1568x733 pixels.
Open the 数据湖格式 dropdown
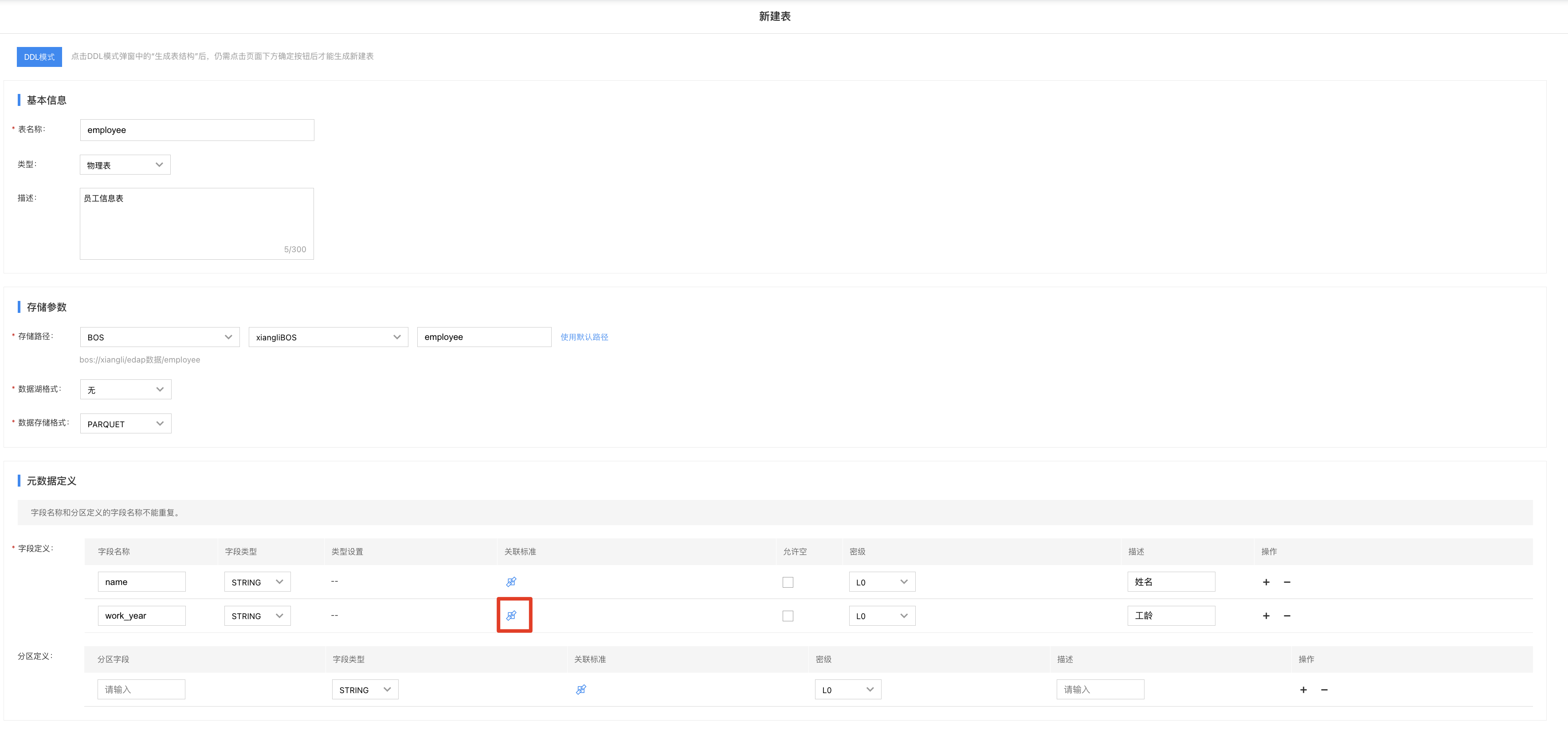click(125, 389)
